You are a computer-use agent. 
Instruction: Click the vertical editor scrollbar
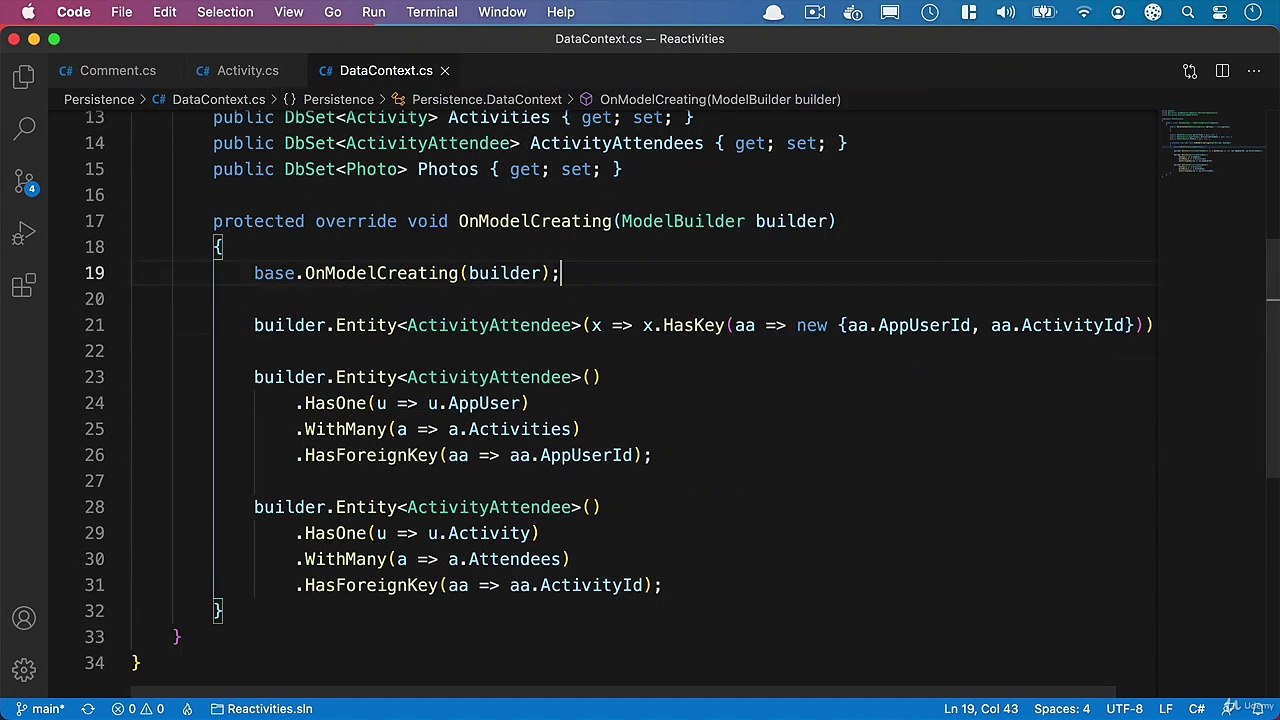[x=1272, y=360]
